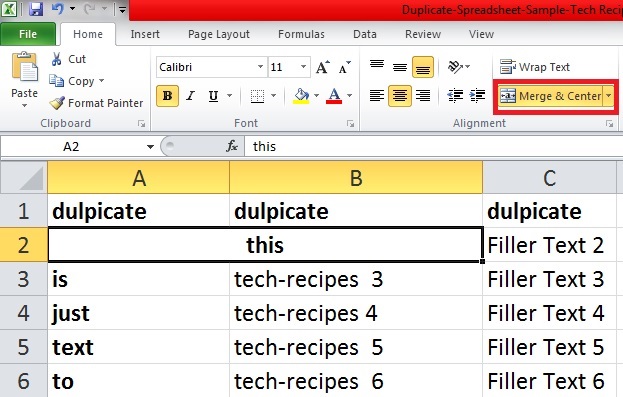This screenshot has height=397, width=623.
Task: Click the Paste button
Action: [25, 79]
